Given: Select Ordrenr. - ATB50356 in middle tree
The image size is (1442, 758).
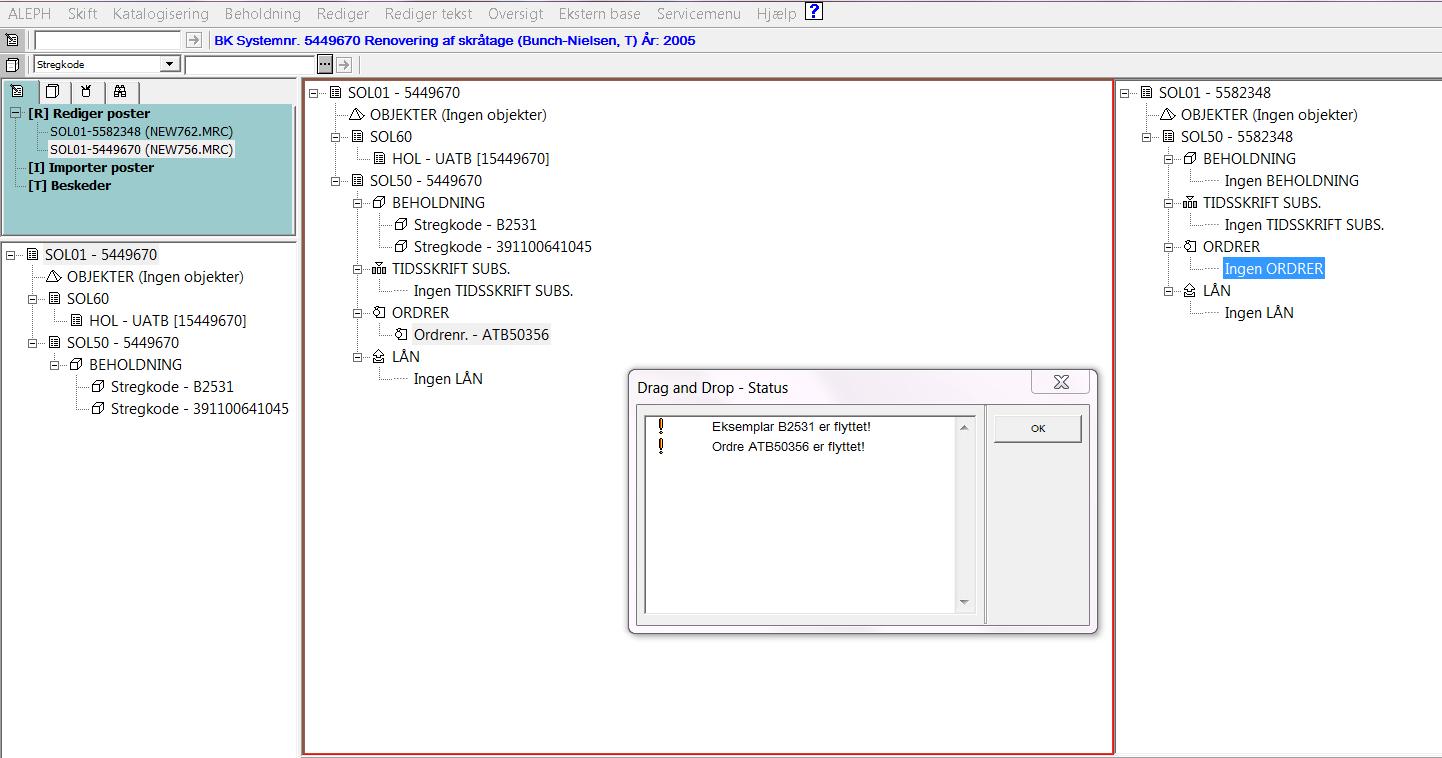Looking at the screenshot, I should point(481,335).
